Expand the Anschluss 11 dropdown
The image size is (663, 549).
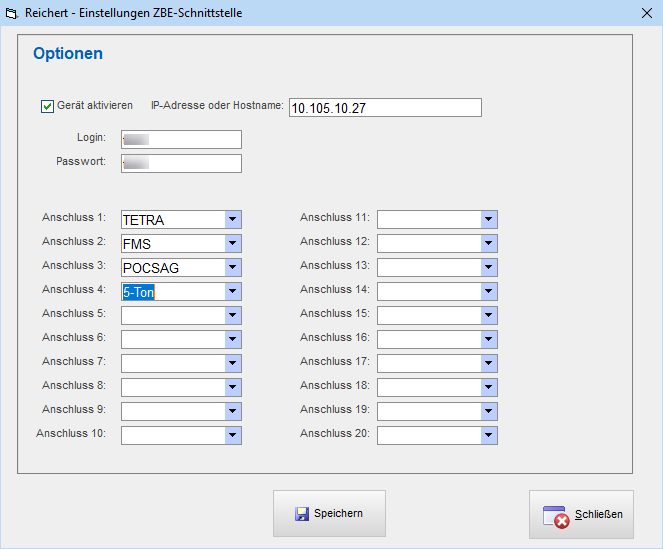(x=488, y=220)
